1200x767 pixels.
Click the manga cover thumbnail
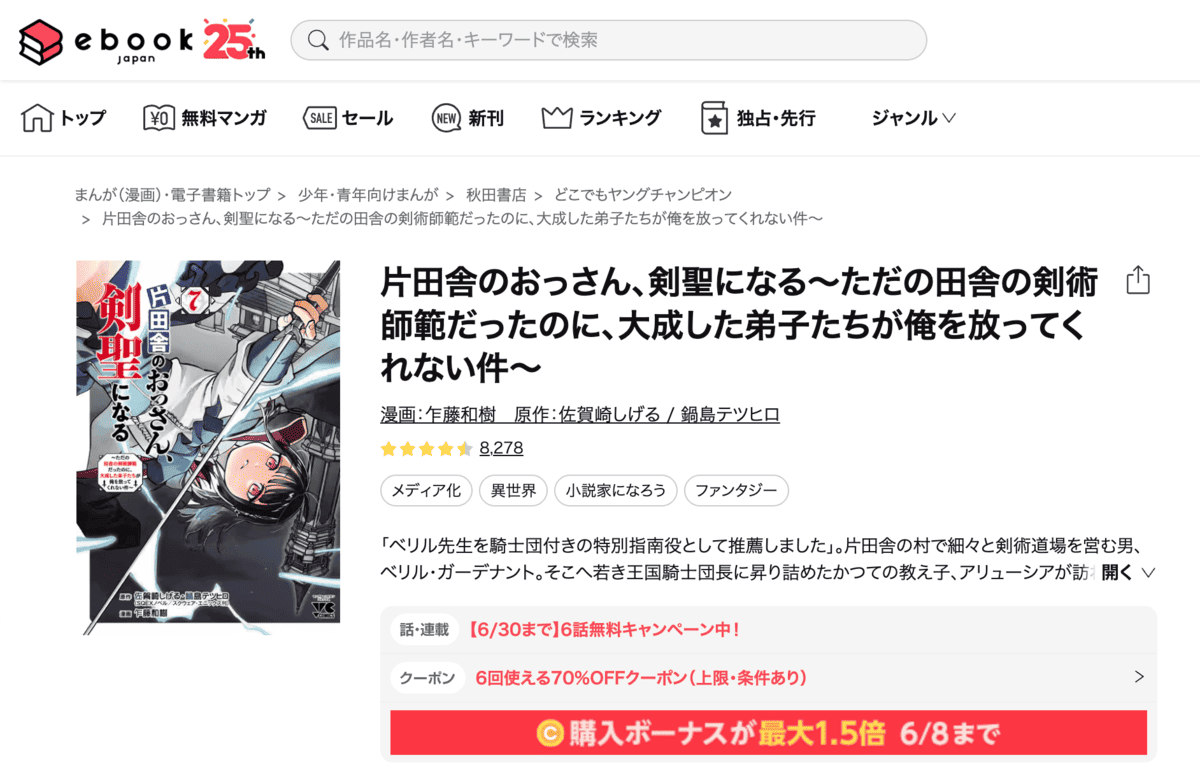tap(208, 442)
